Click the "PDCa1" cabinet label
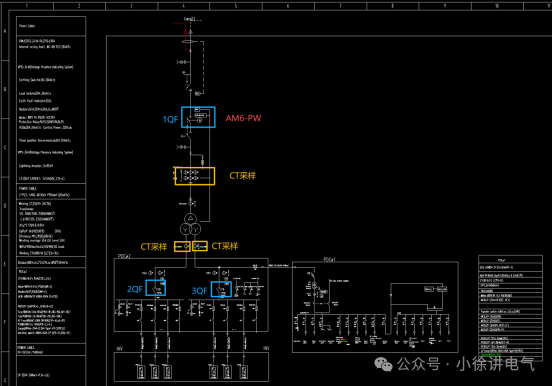Image resolution: width=553 pixels, height=386 pixels. pos(329,259)
